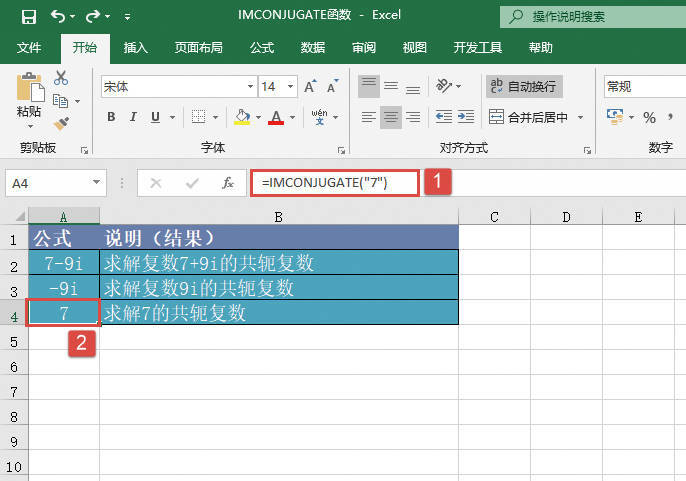Toggle bold formatting
The image size is (686, 481).
110,117
